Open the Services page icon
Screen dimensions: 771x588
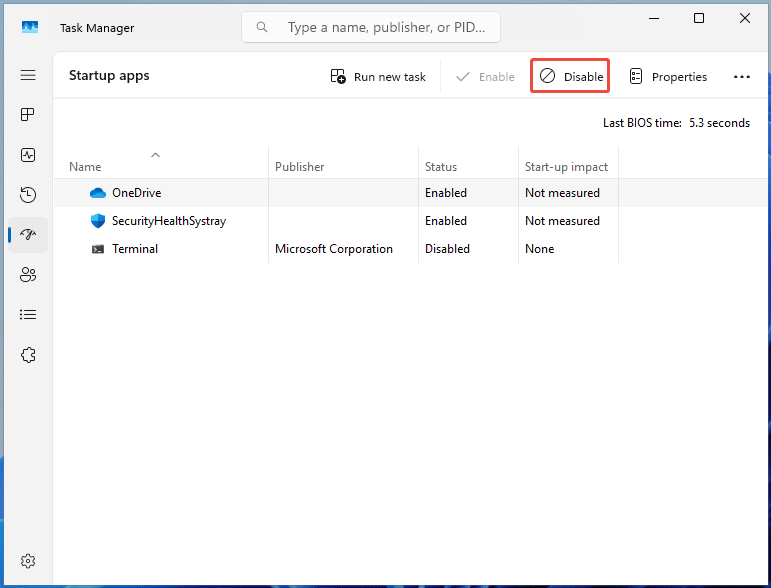click(x=28, y=354)
